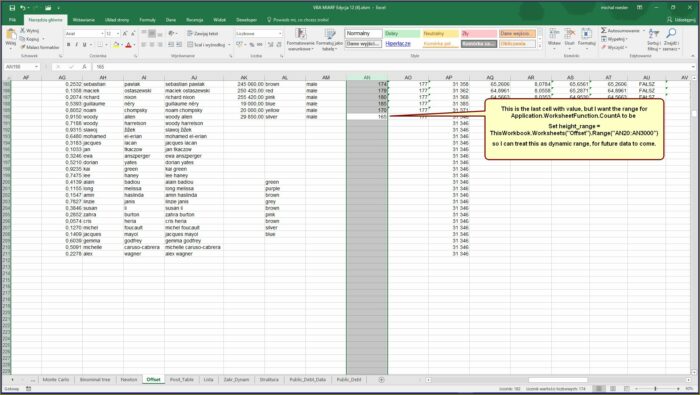Apply the Normalny cell style

[363, 33]
